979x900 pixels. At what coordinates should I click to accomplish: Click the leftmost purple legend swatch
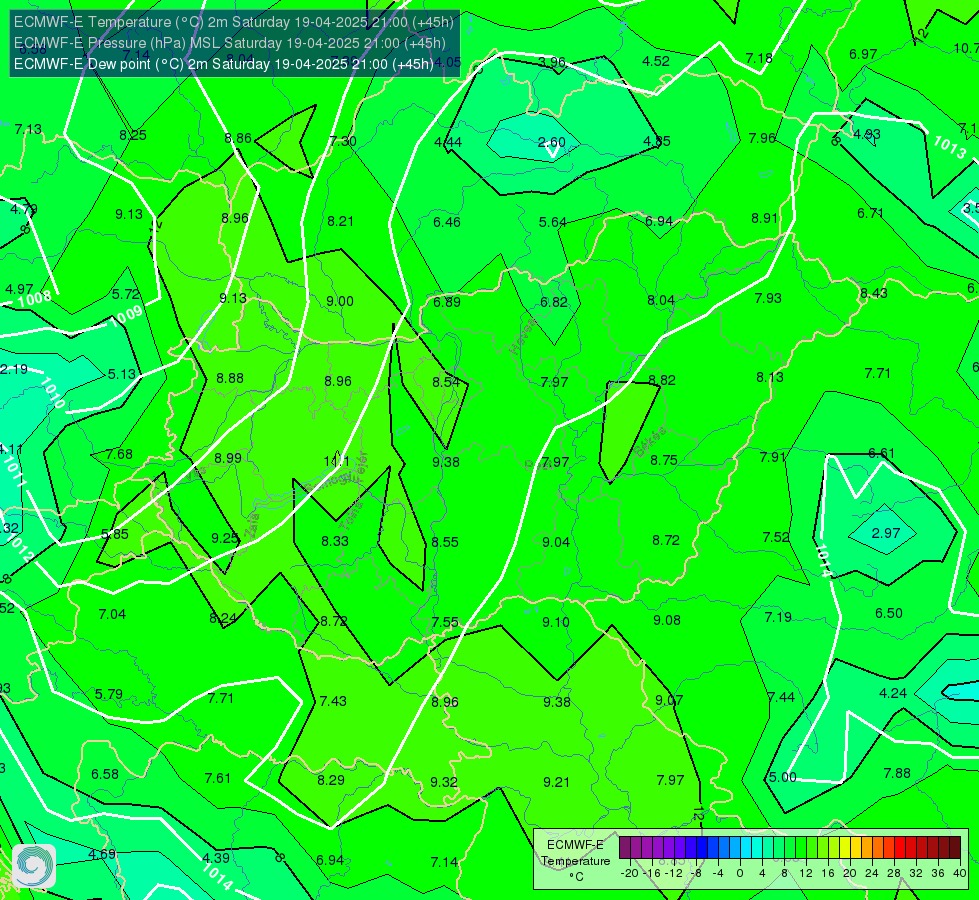[625, 848]
